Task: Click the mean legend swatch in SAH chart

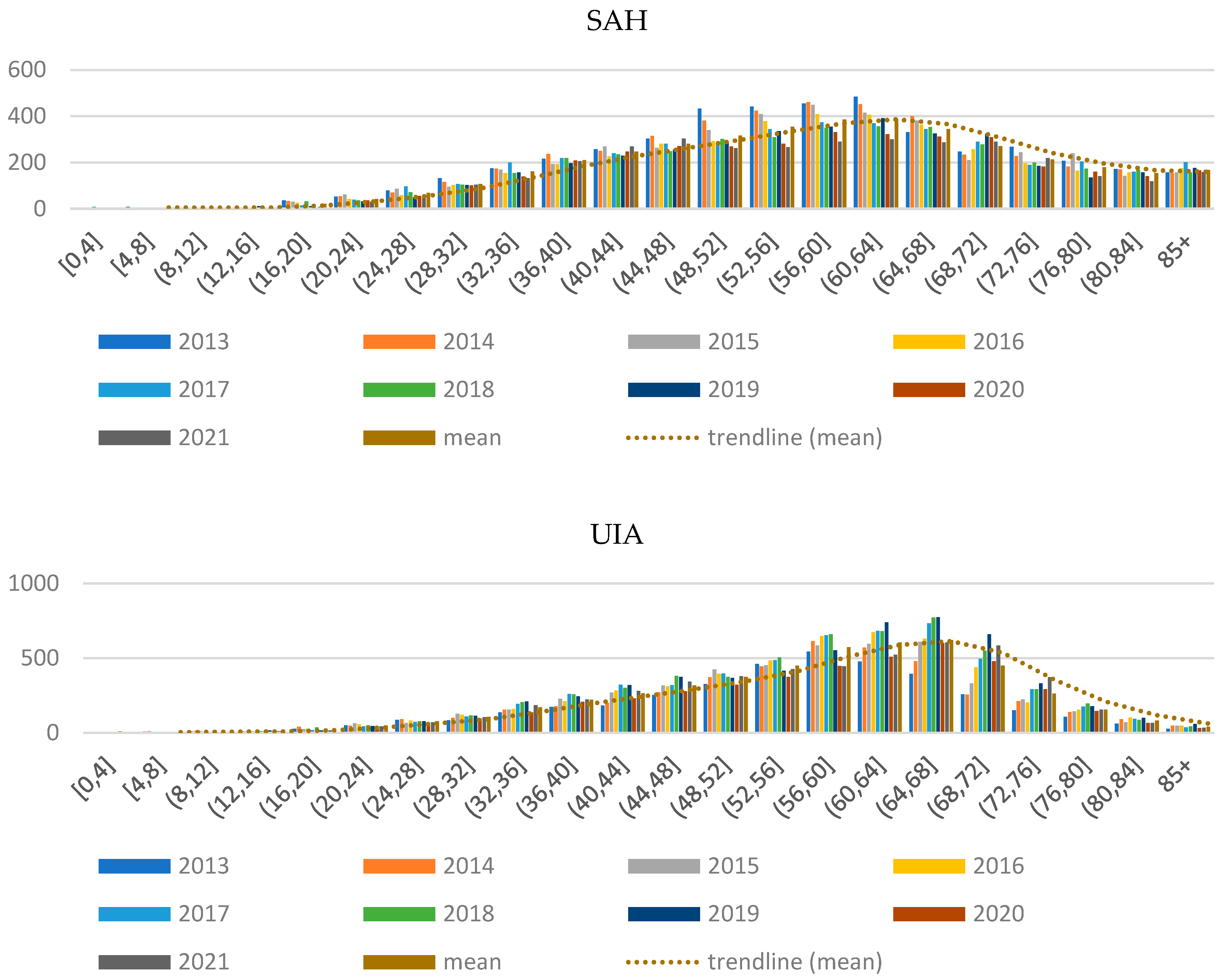Action: tap(399, 437)
